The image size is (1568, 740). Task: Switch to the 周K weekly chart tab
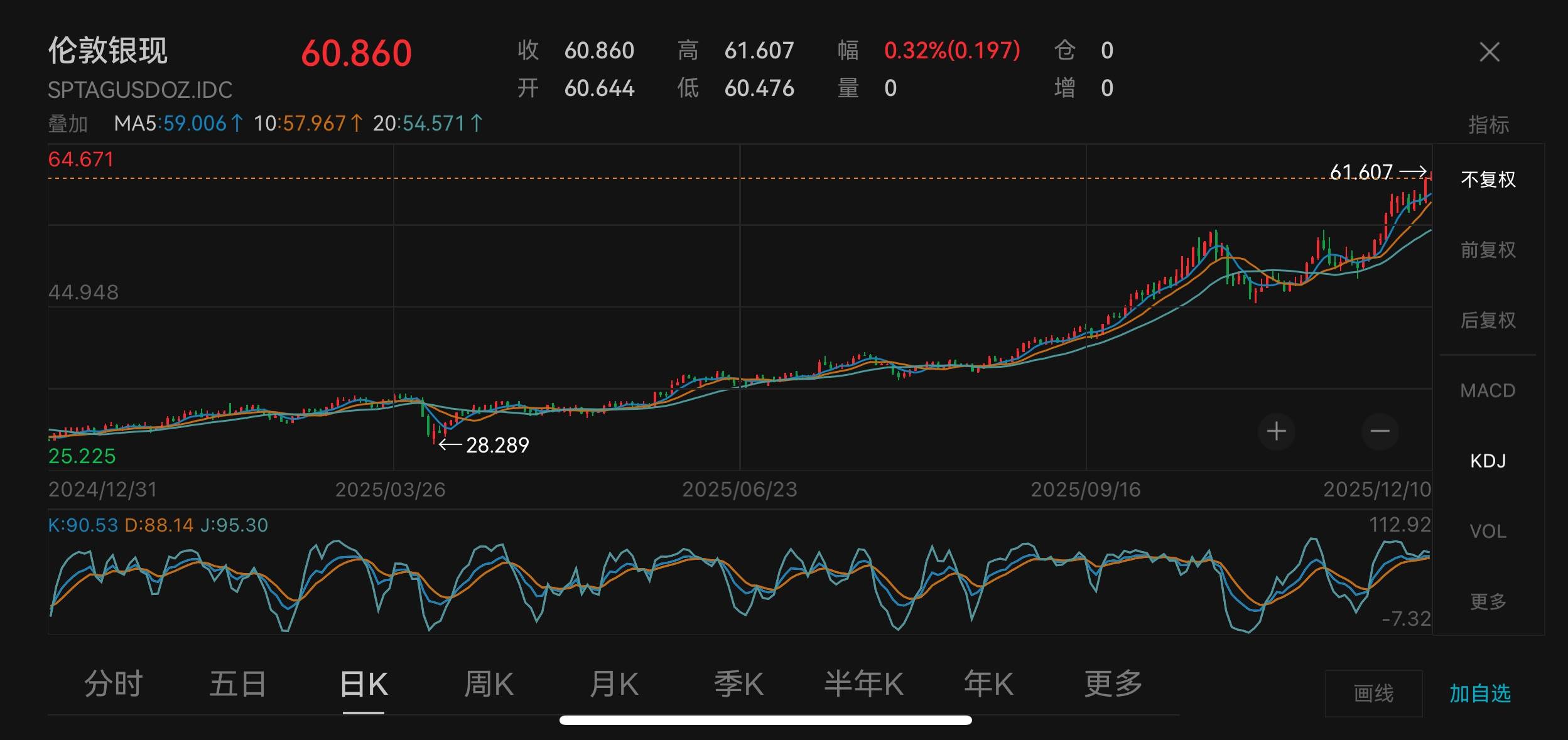tap(489, 684)
